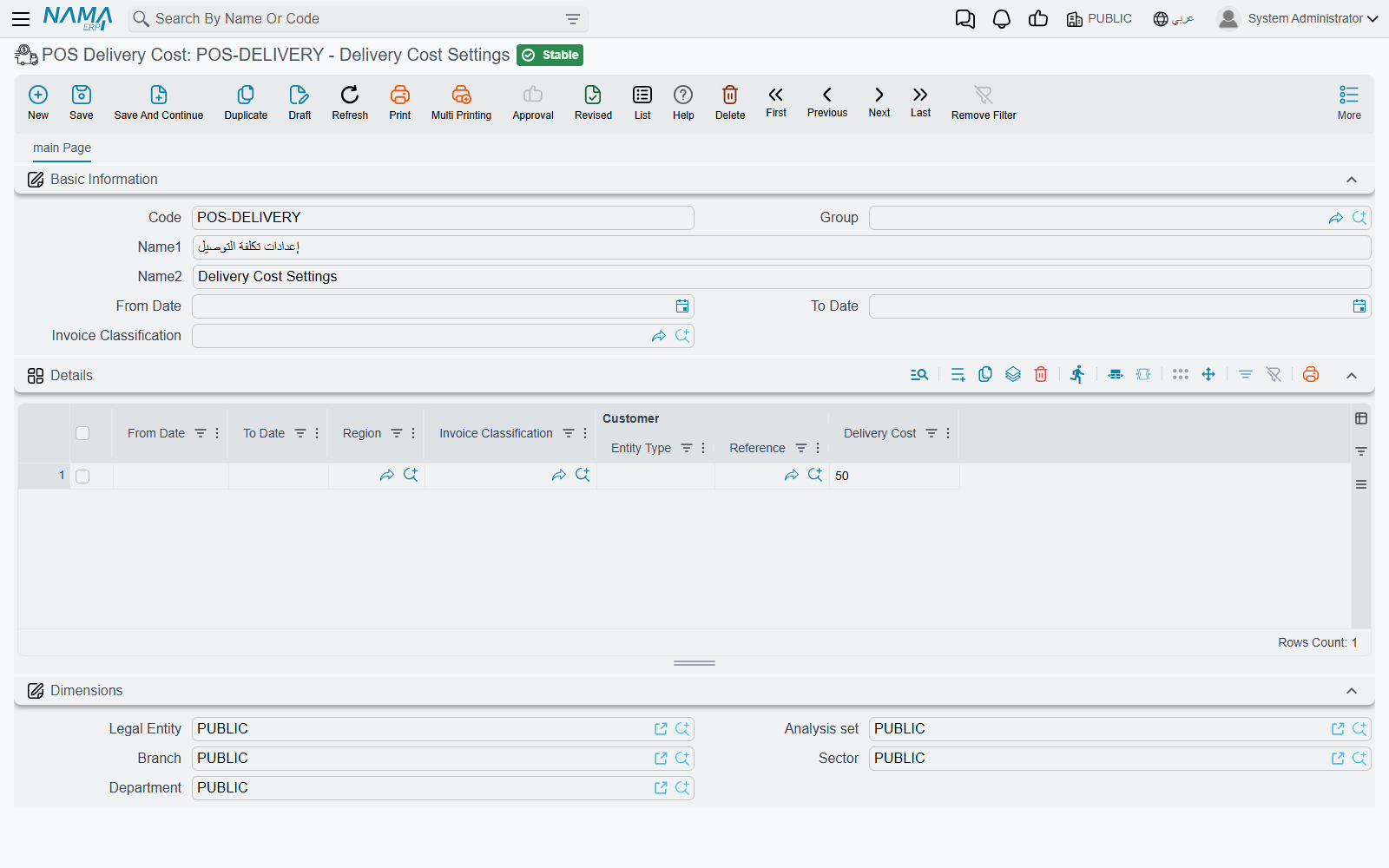Image resolution: width=1389 pixels, height=868 pixels.
Task: Open Region column options menu
Action: click(x=413, y=433)
